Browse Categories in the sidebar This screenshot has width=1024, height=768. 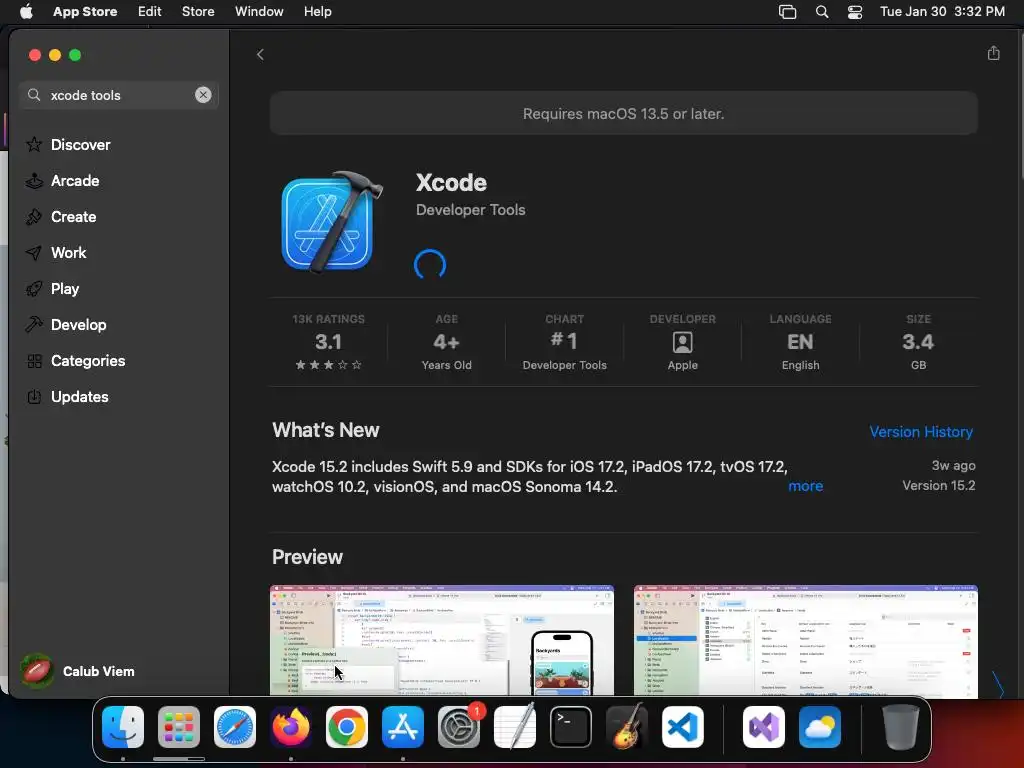[x=88, y=360]
